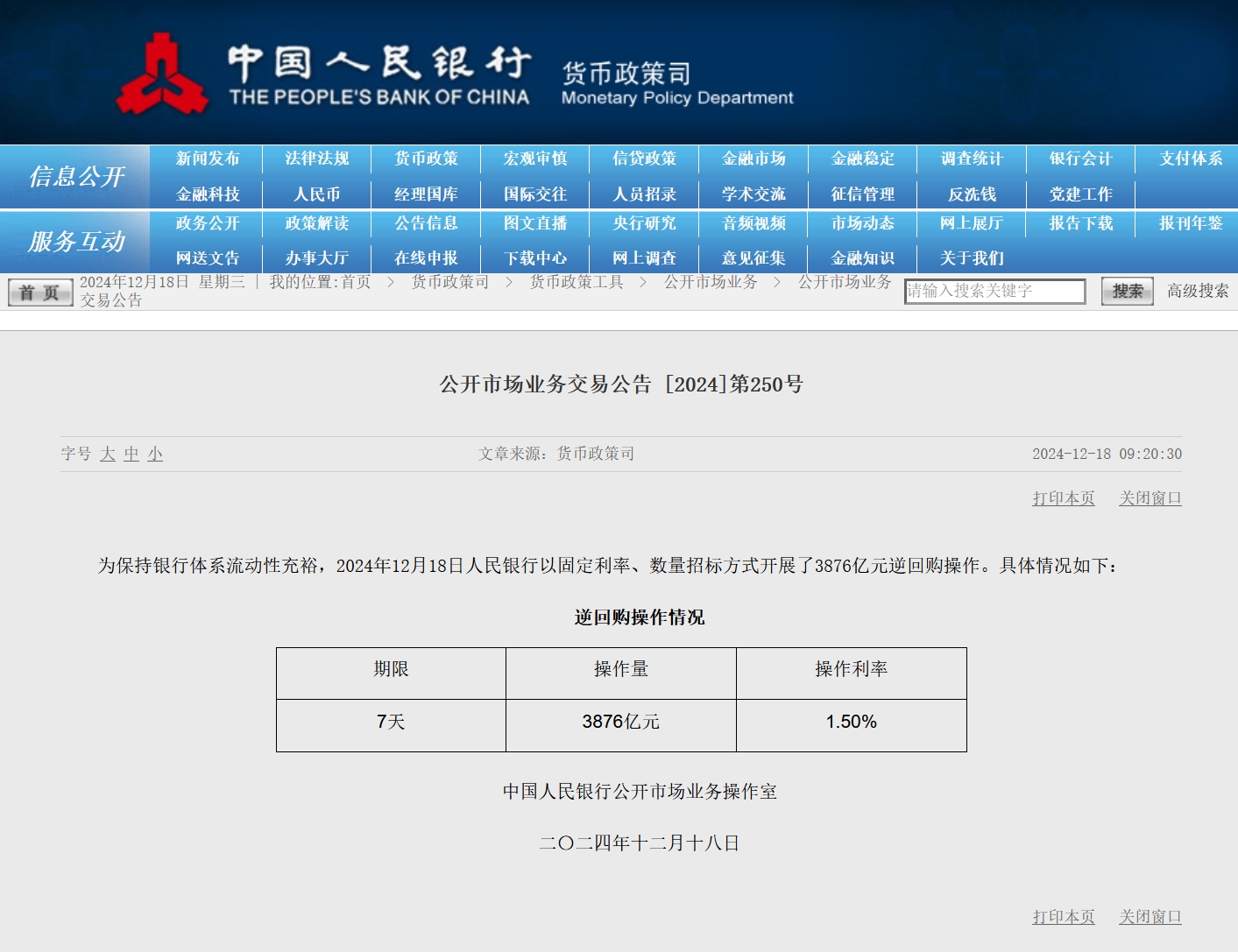Select the 调查统计 menu item
This screenshot has height=952, width=1238.
pyautogui.click(x=972, y=159)
